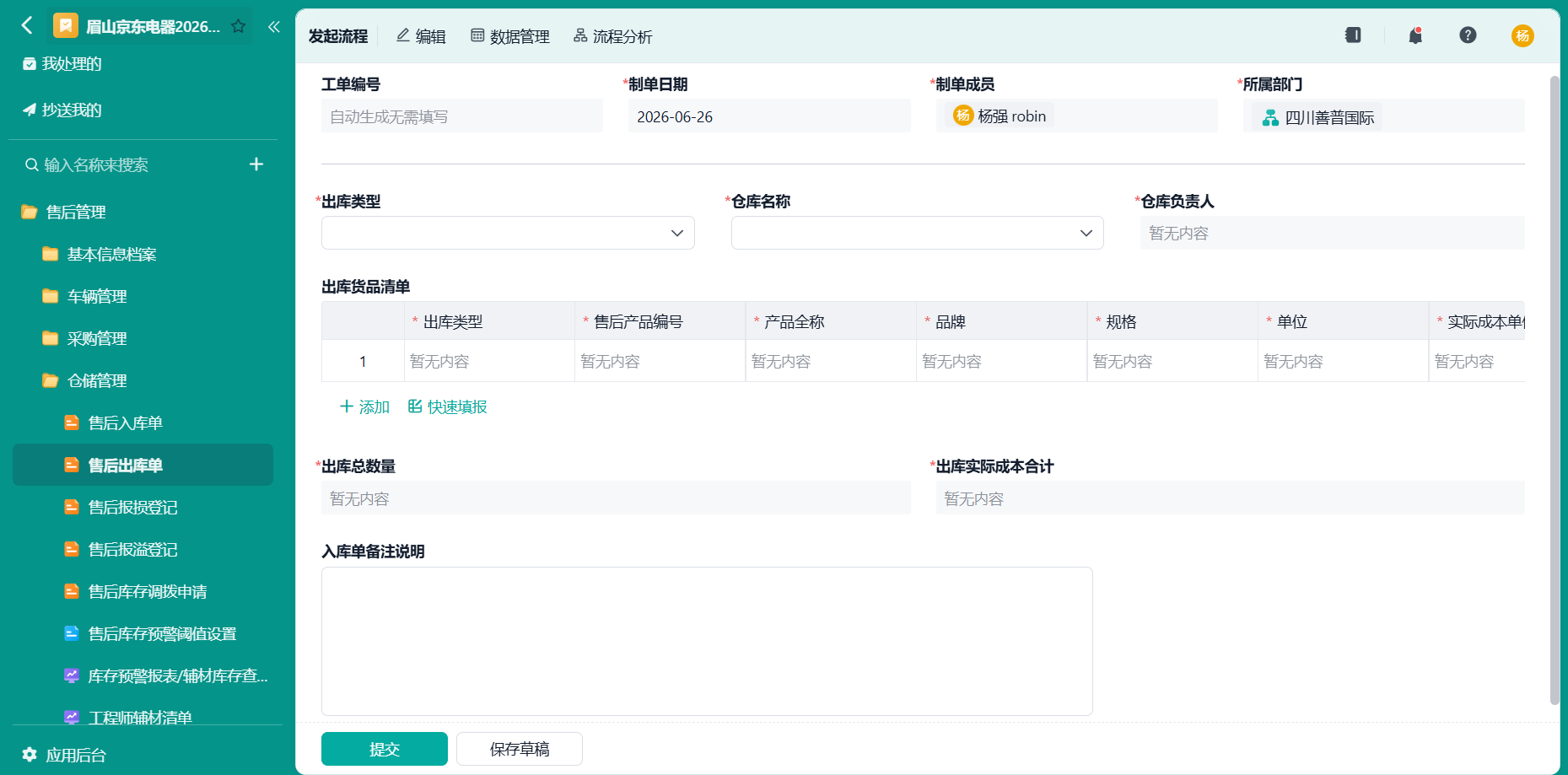1568x775 pixels.
Task: Click 快速填报 quick fill
Action: point(447,406)
